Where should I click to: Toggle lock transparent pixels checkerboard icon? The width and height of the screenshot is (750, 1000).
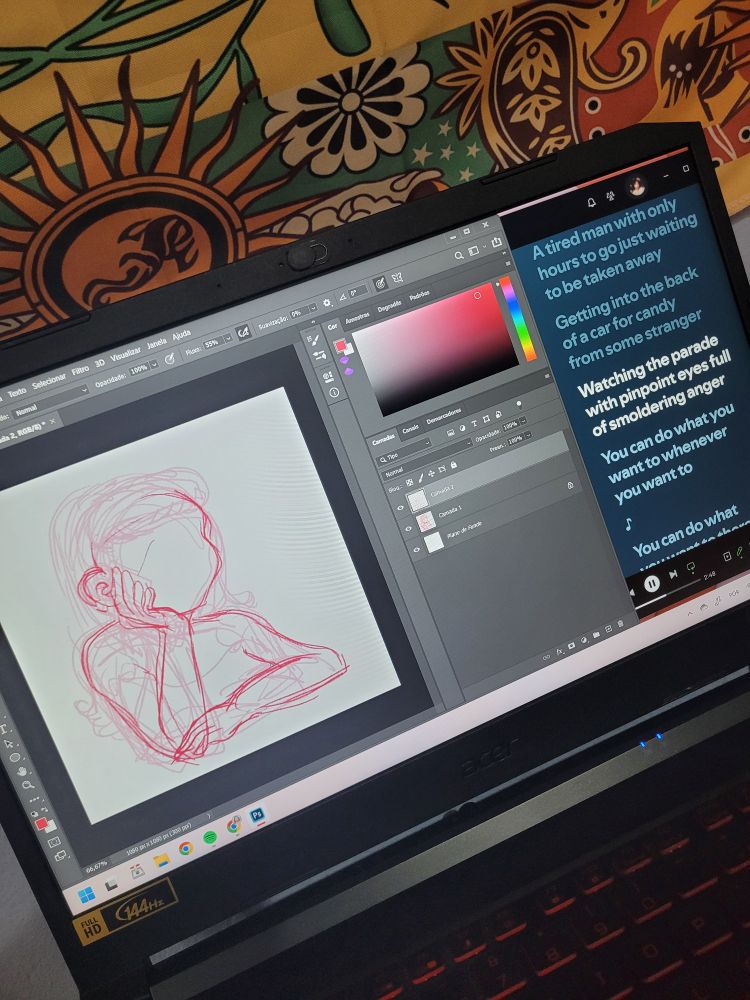tap(409, 482)
